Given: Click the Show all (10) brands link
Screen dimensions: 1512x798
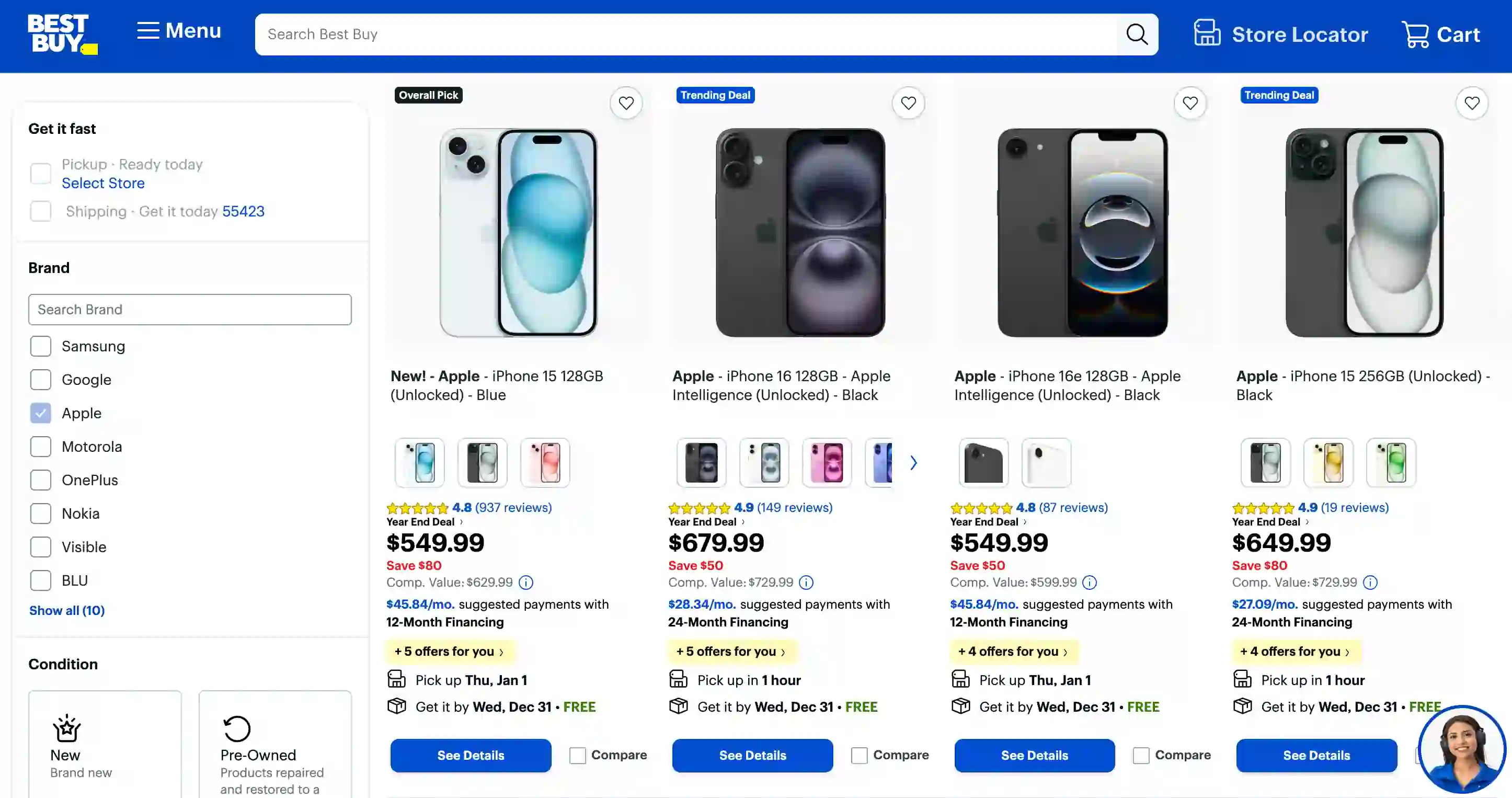Looking at the screenshot, I should [67, 611].
